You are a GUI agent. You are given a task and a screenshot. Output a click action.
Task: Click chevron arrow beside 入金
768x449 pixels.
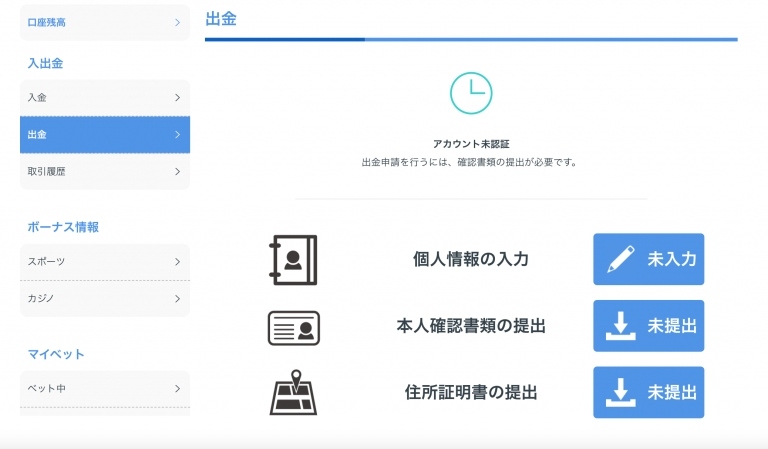click(x=177, y=98)
